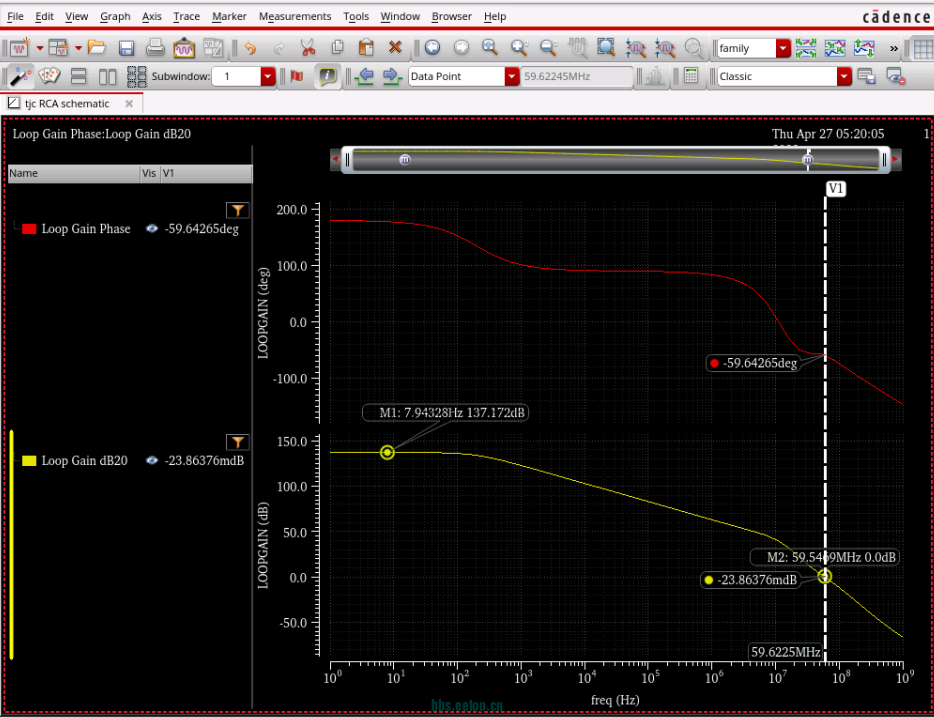Click the V1 vertical marker label

(x=836, y=189)
